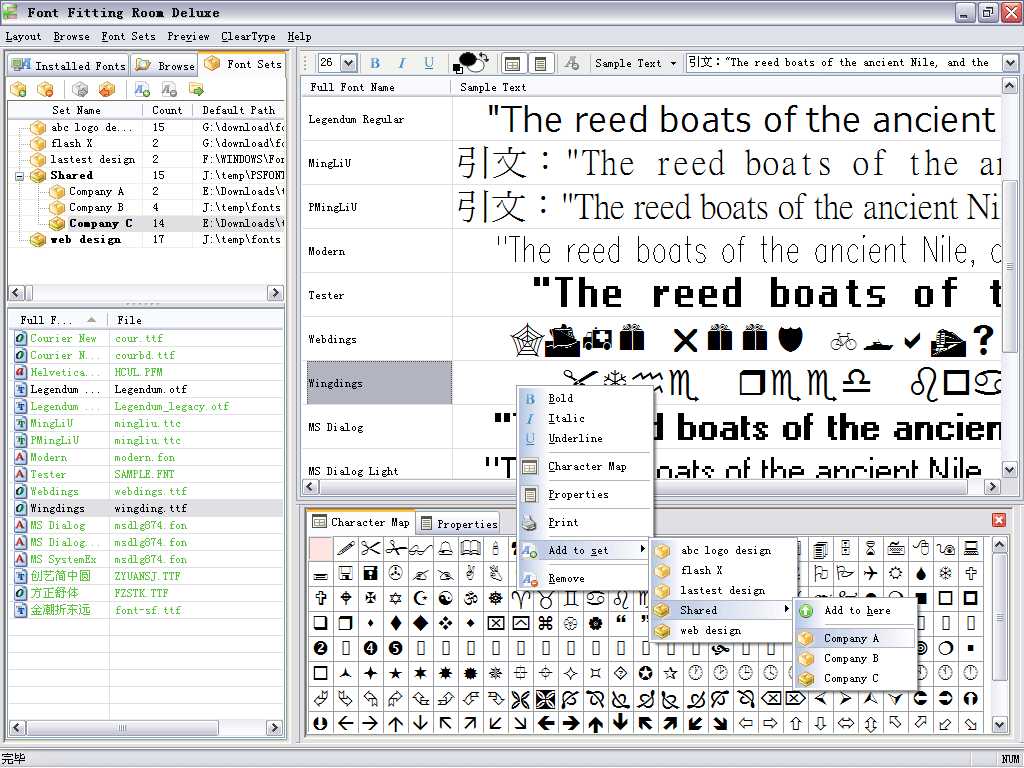Image resolution: width=1024 pixels, height=768 pixels.
Task: Click the Default Path column header
Action: [x=239, y=110]
